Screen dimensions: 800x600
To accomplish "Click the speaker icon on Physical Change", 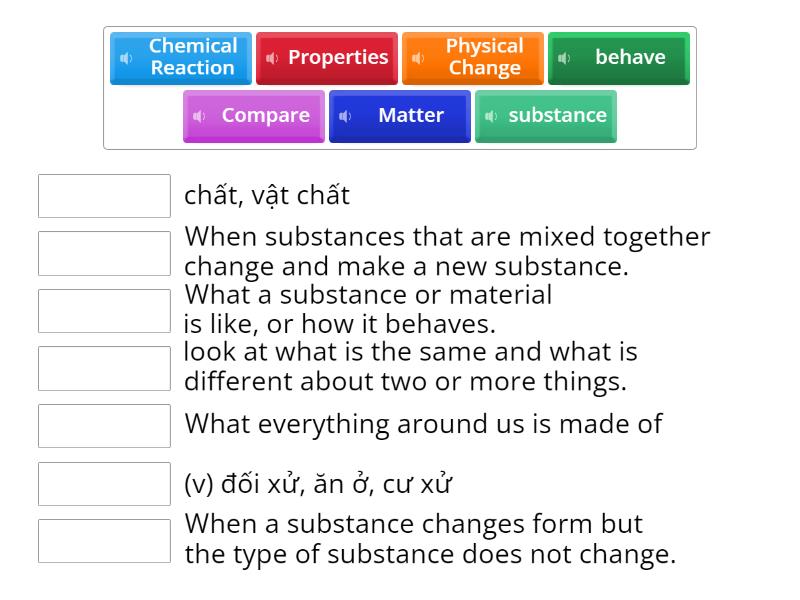I will tap(417, 58).
